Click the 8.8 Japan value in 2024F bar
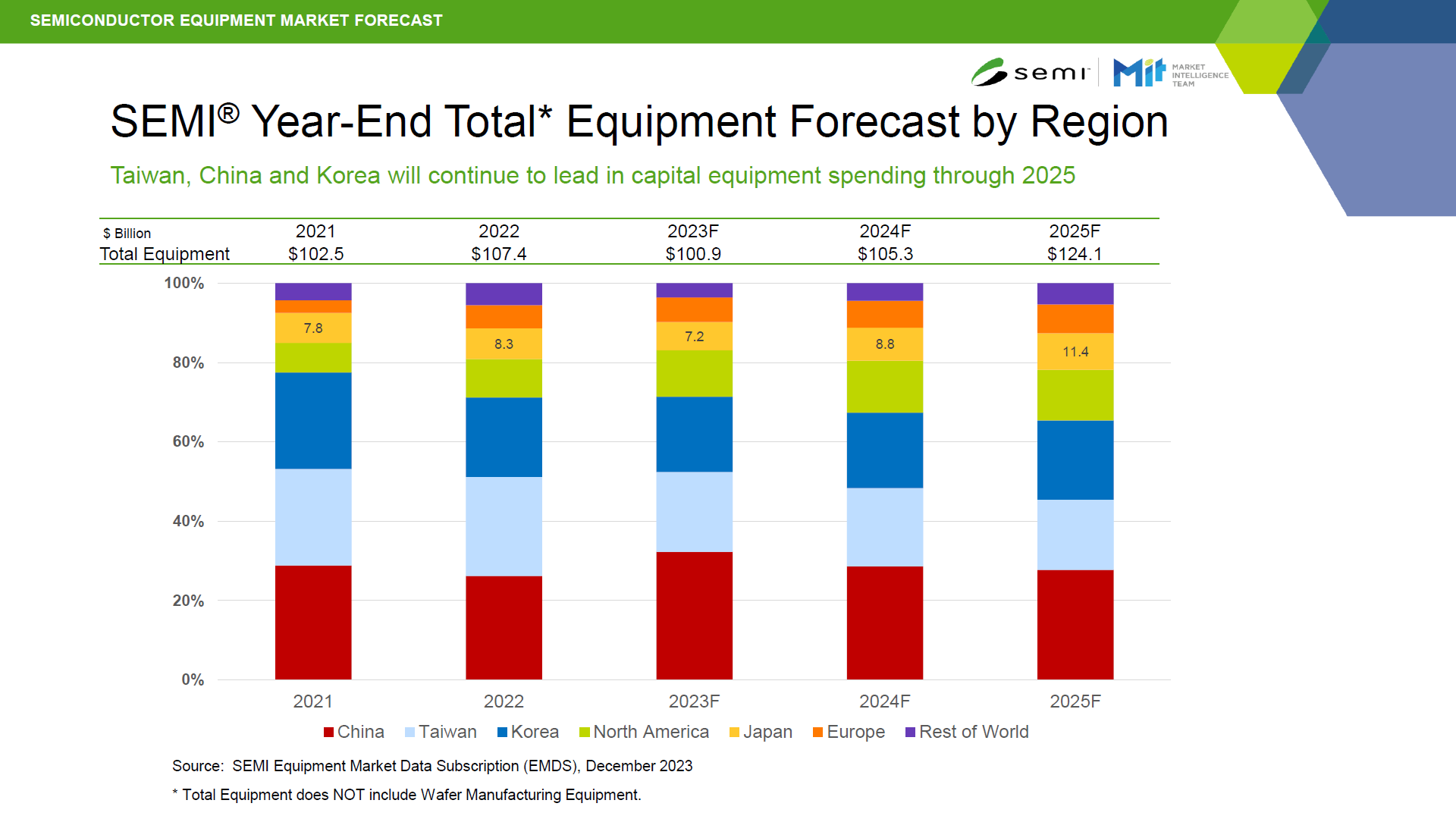 tap(885, 344)
